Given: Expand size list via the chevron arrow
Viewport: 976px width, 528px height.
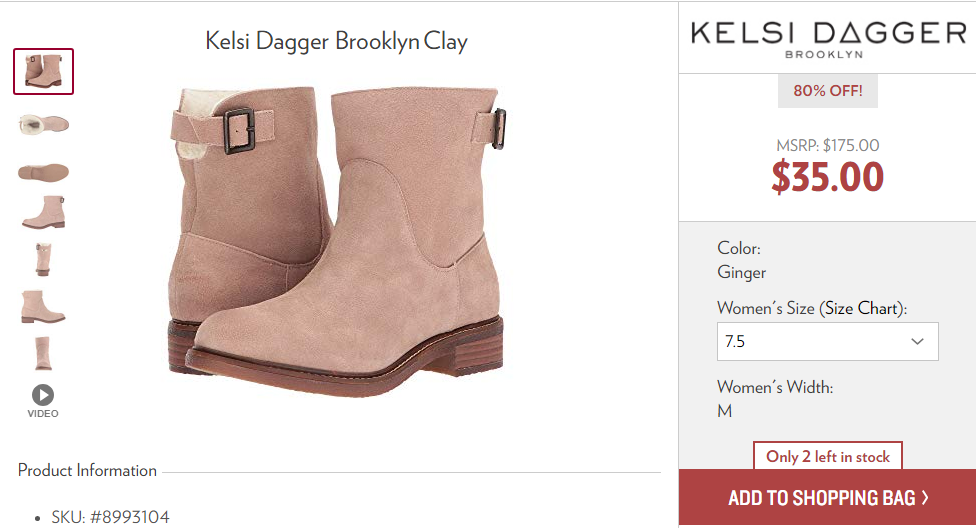Looking at the screenshot, I should click(917, 341).
